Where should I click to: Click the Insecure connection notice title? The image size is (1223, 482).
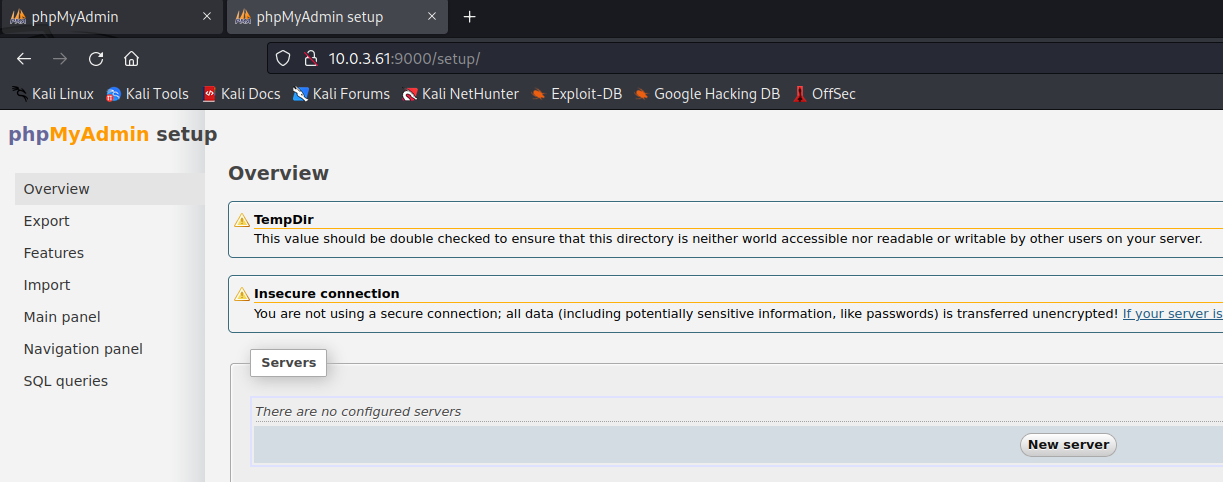[327, 294]
